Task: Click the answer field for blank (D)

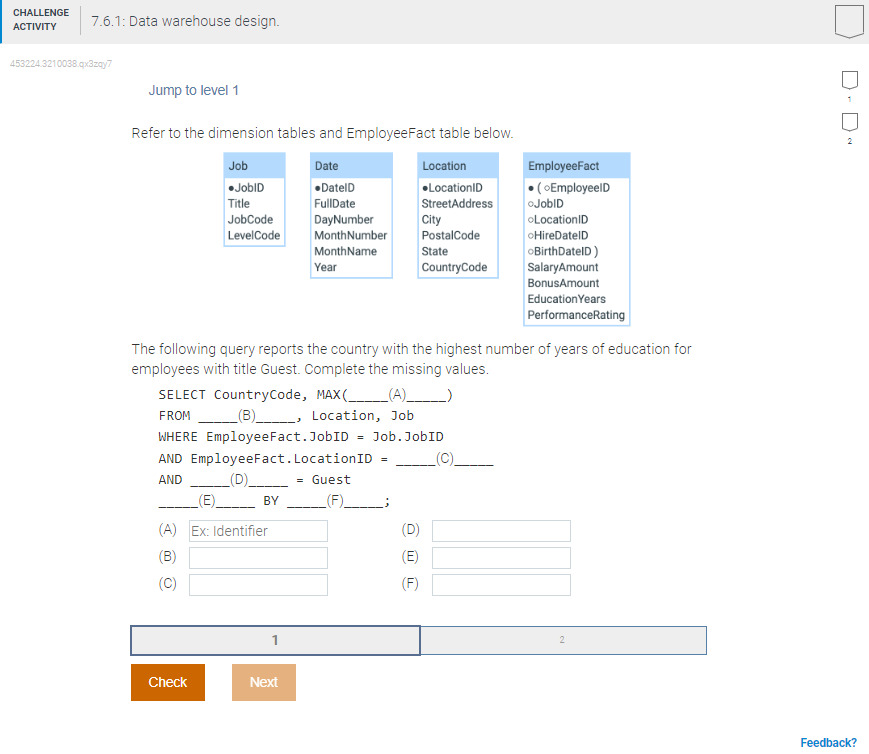Action: tap(500, 530)
